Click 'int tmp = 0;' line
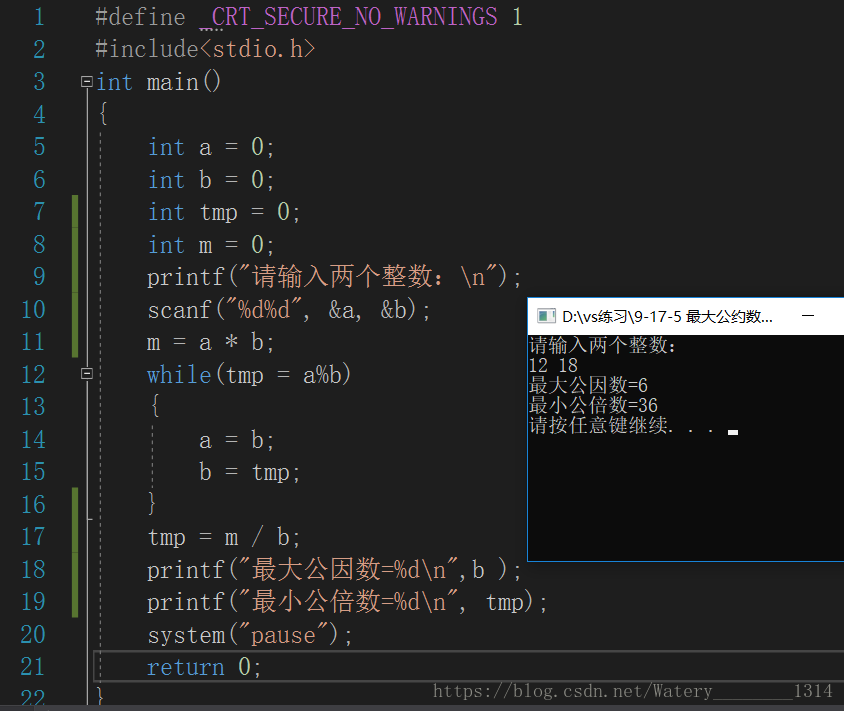The height and width of the screenshot is (711, 844). pos(224,212)
